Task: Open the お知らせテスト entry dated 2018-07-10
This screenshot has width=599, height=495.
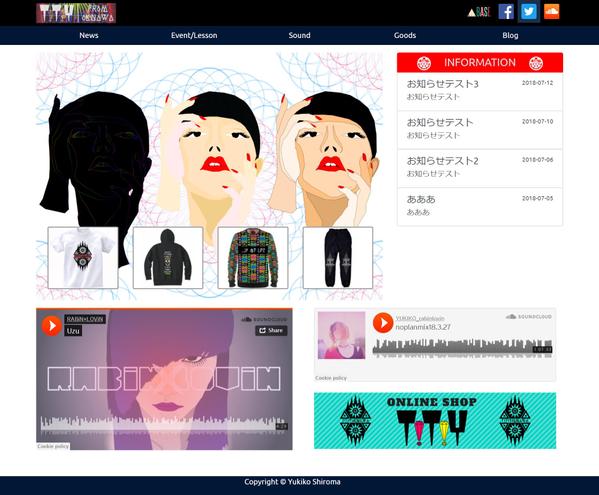Action: (480, 130)
